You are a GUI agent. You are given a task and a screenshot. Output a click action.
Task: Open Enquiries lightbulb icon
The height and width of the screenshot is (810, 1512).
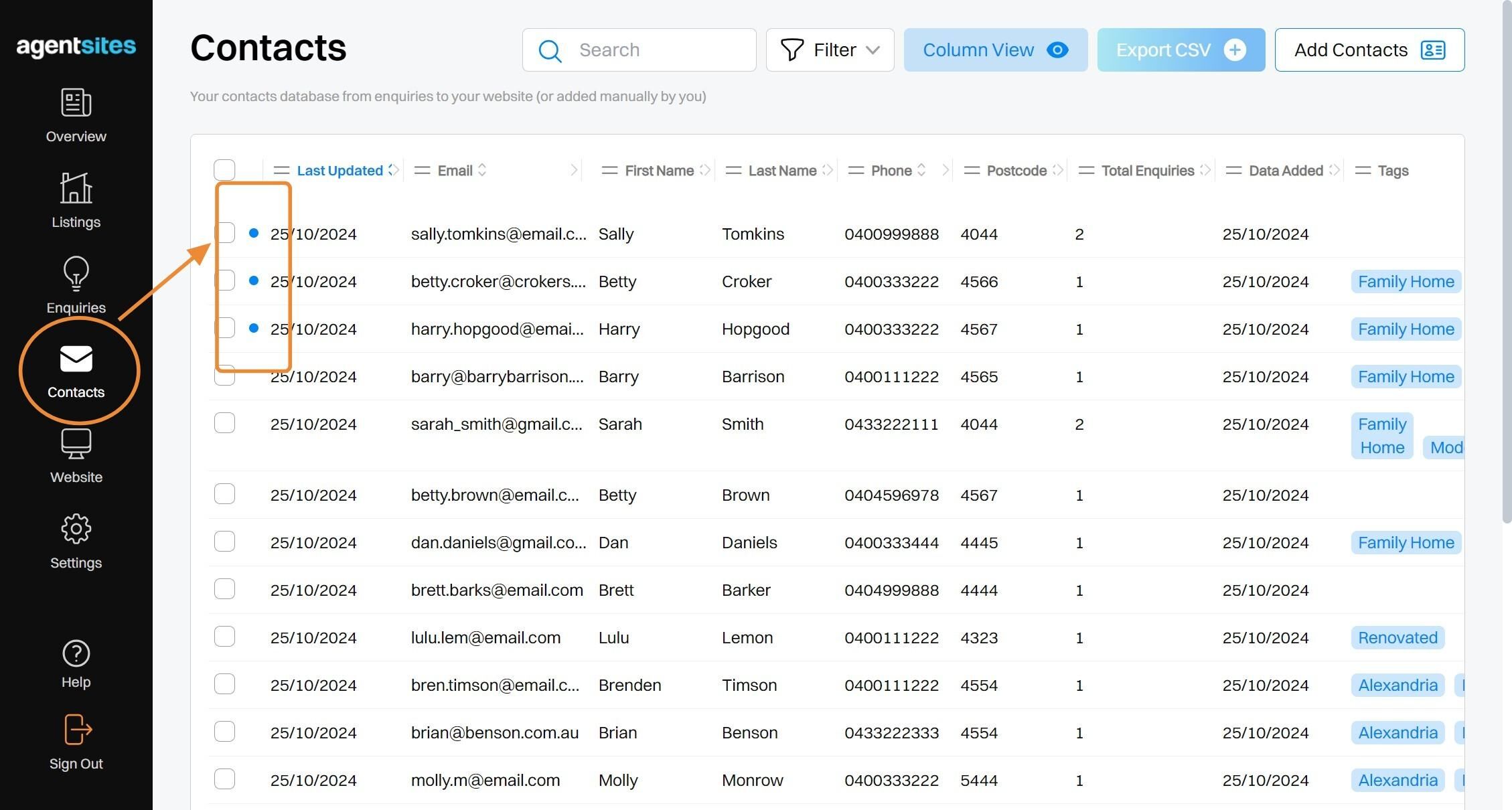pos(76,274)
